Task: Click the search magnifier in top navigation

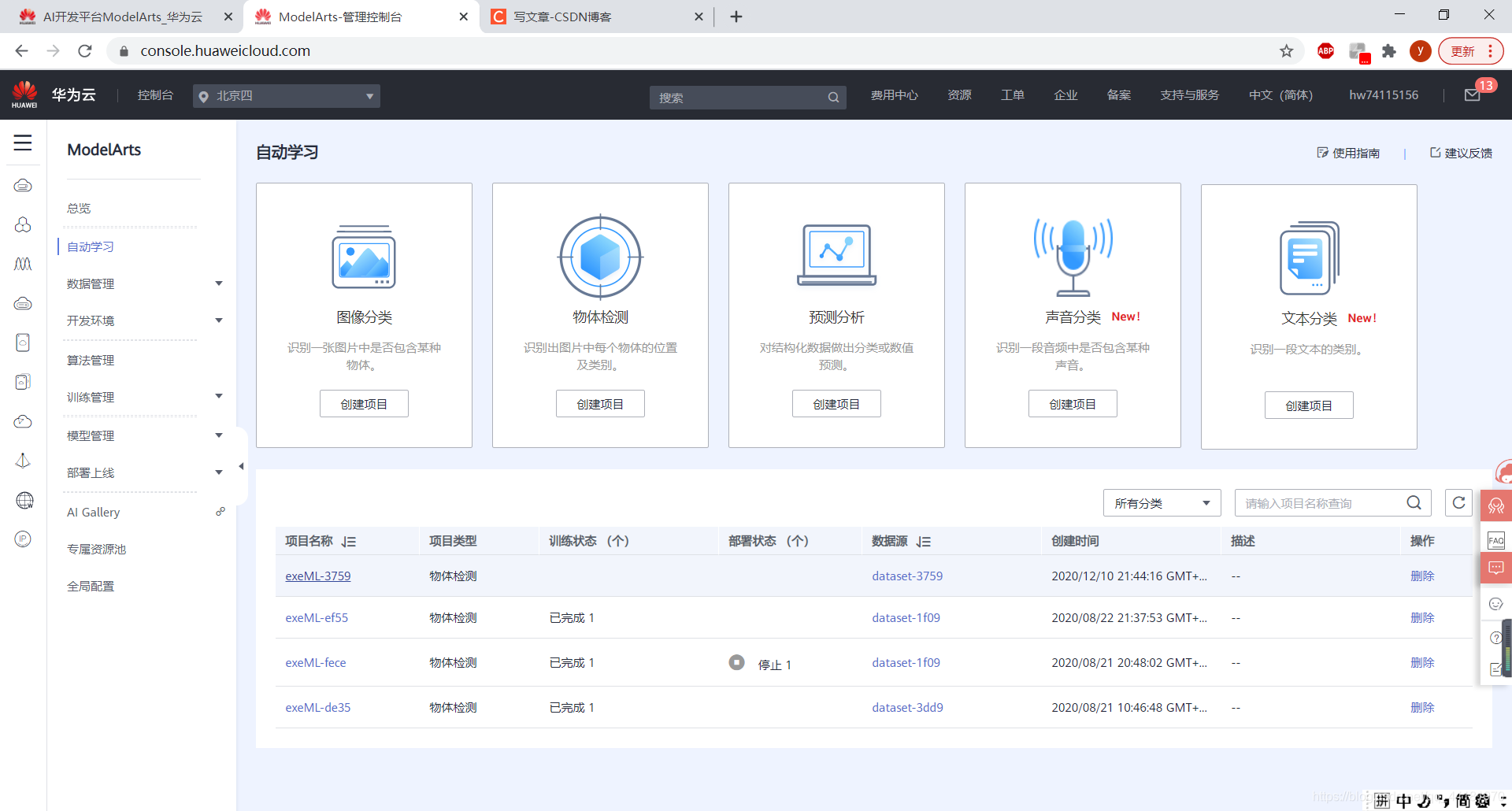Action: click(x=833, y=98)
